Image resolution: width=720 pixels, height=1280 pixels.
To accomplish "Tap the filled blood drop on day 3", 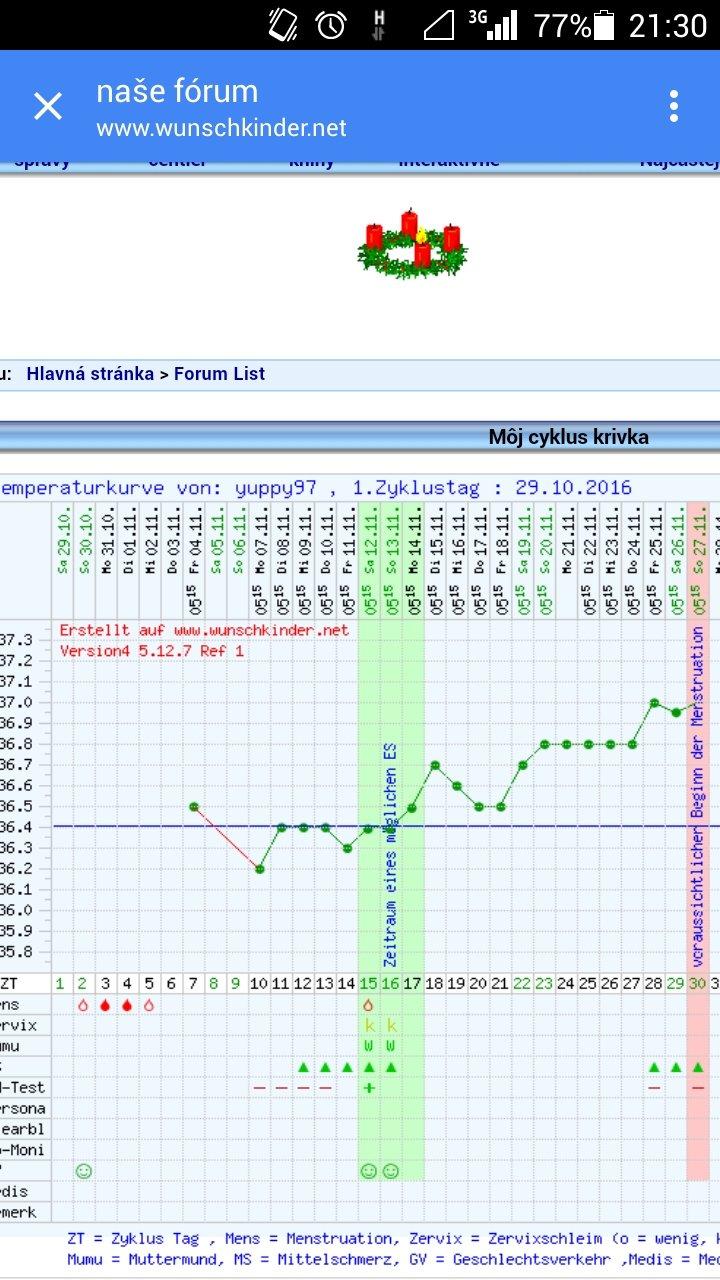I will click(x=105, y=1005).
